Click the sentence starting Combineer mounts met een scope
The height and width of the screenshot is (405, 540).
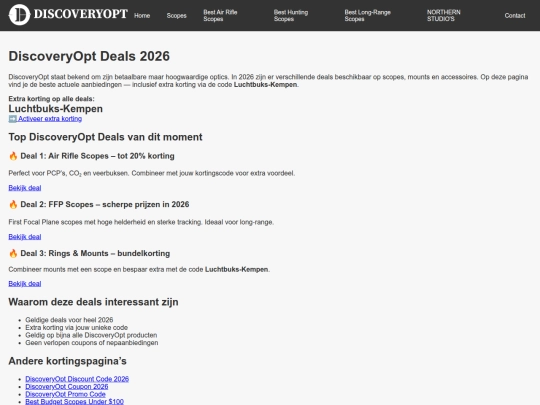139,269
